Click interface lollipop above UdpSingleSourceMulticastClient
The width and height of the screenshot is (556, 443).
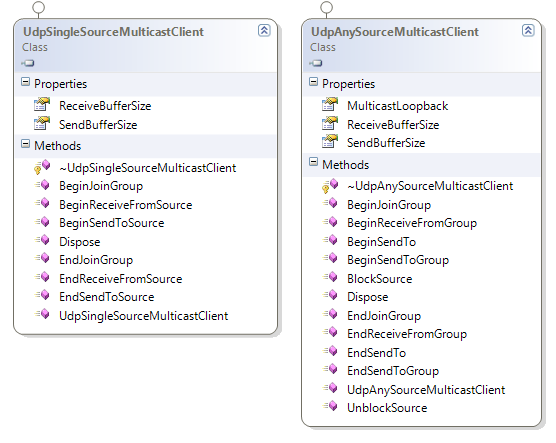click(x=38, y=7)
